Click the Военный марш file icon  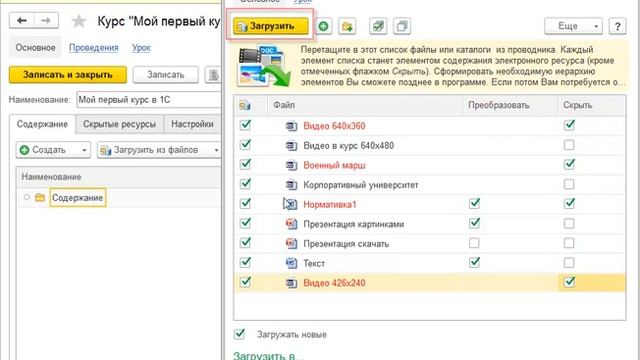point(291,165)
